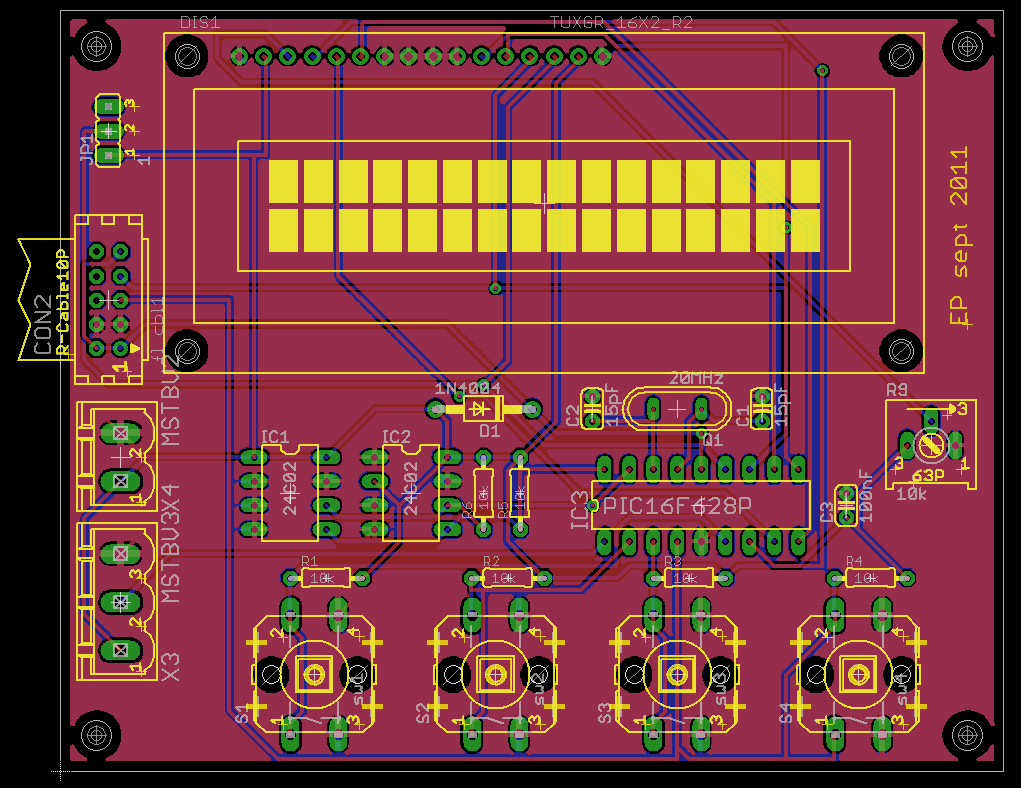Click pushbutton switch S4
The width and height of the screenshot is (1021, 788).
pos(857,674)
